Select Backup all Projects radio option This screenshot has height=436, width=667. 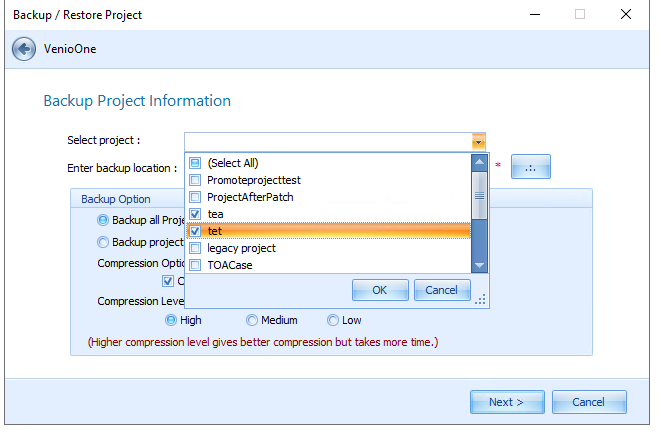coord(103,220)
